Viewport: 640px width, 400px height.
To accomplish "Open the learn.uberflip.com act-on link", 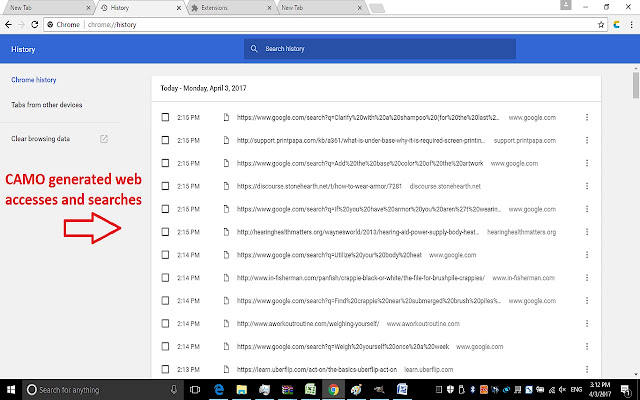I will pos(317,369).
